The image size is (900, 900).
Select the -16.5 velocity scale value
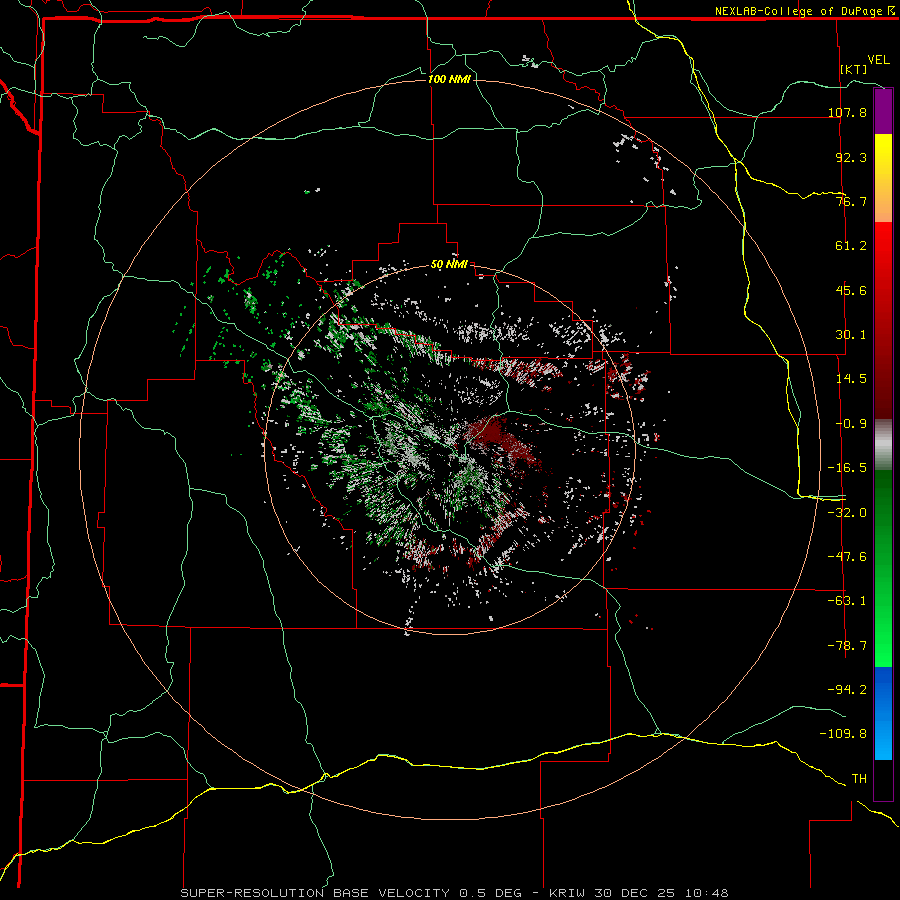(x=847, y=468)
